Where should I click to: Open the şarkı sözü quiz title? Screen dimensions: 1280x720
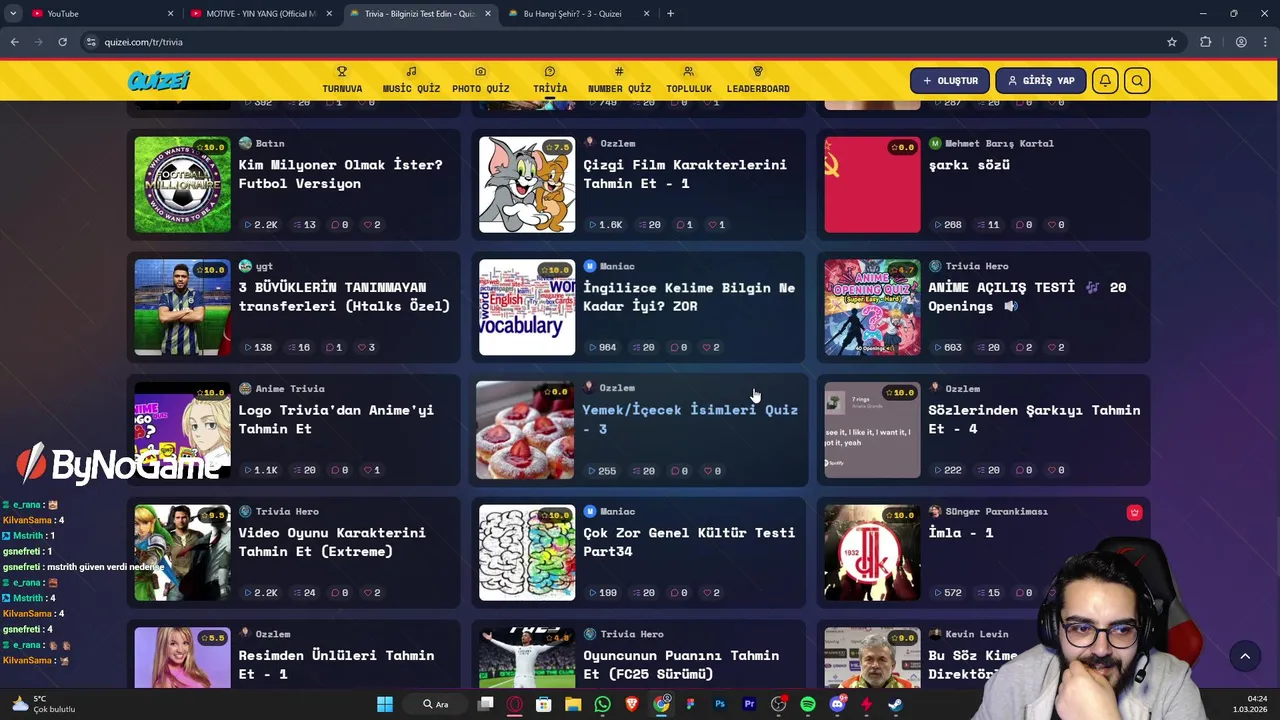tap(969, 165)
